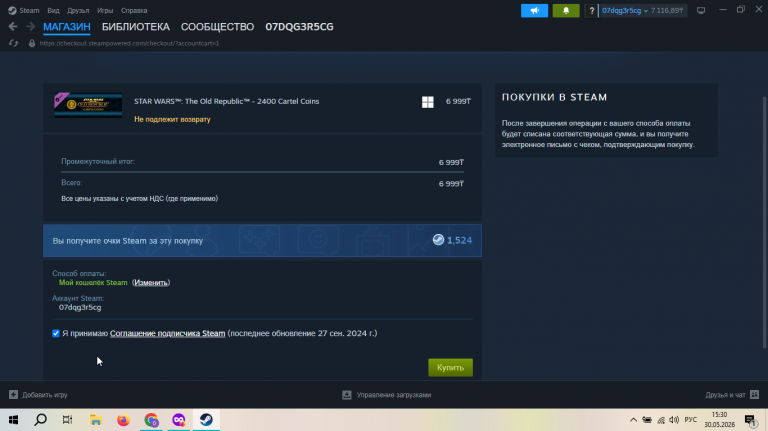Open announcements with the megaphone icon

(x=534, y=10)
